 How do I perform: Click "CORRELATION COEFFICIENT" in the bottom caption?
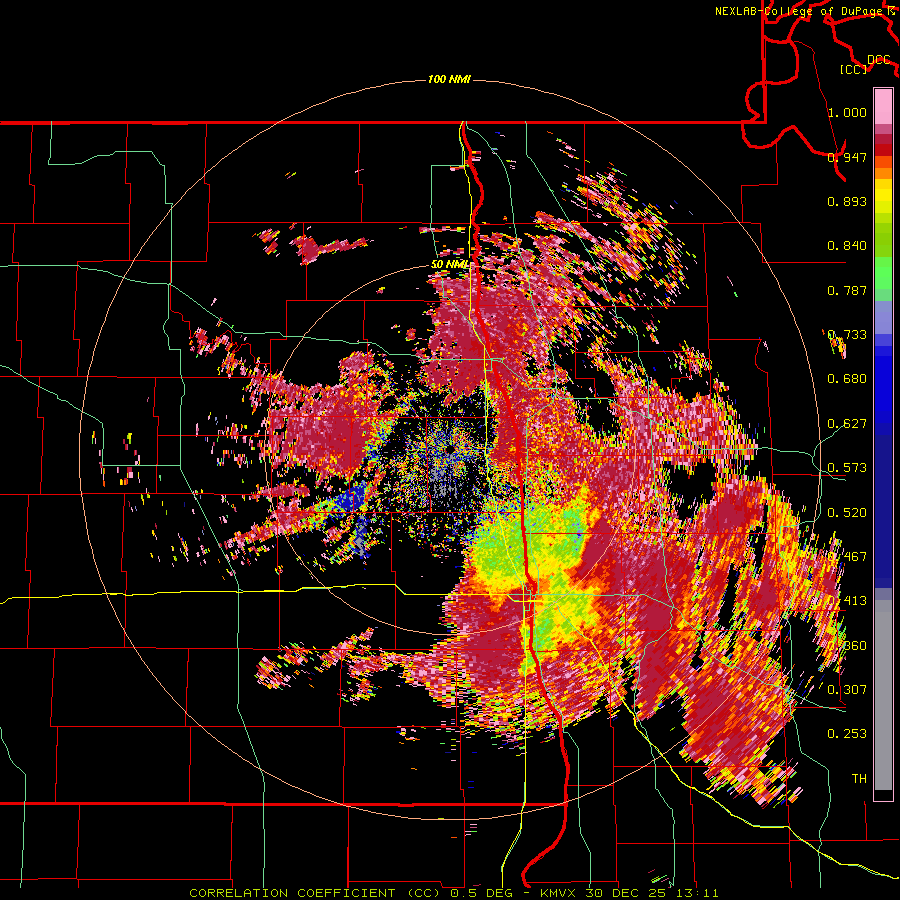[292, 893]
